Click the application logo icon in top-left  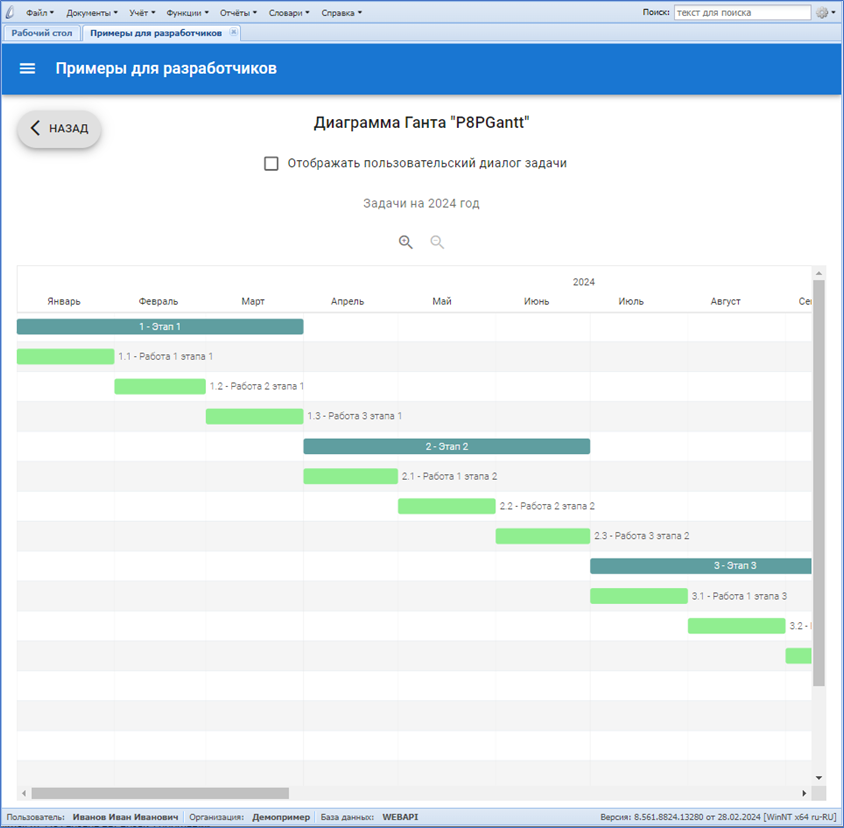point(11,13)
